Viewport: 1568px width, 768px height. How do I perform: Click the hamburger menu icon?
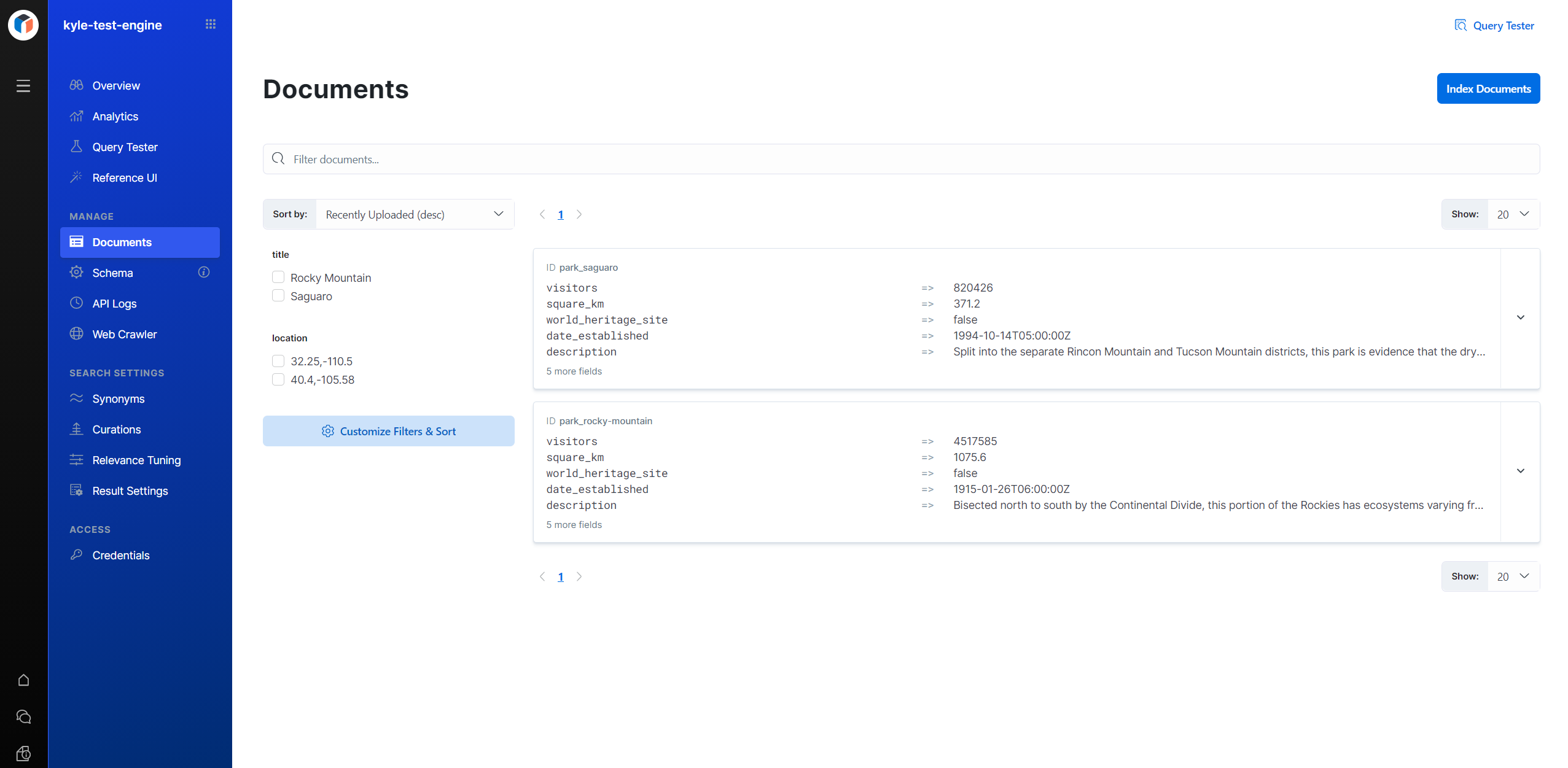tap(23, 86)
